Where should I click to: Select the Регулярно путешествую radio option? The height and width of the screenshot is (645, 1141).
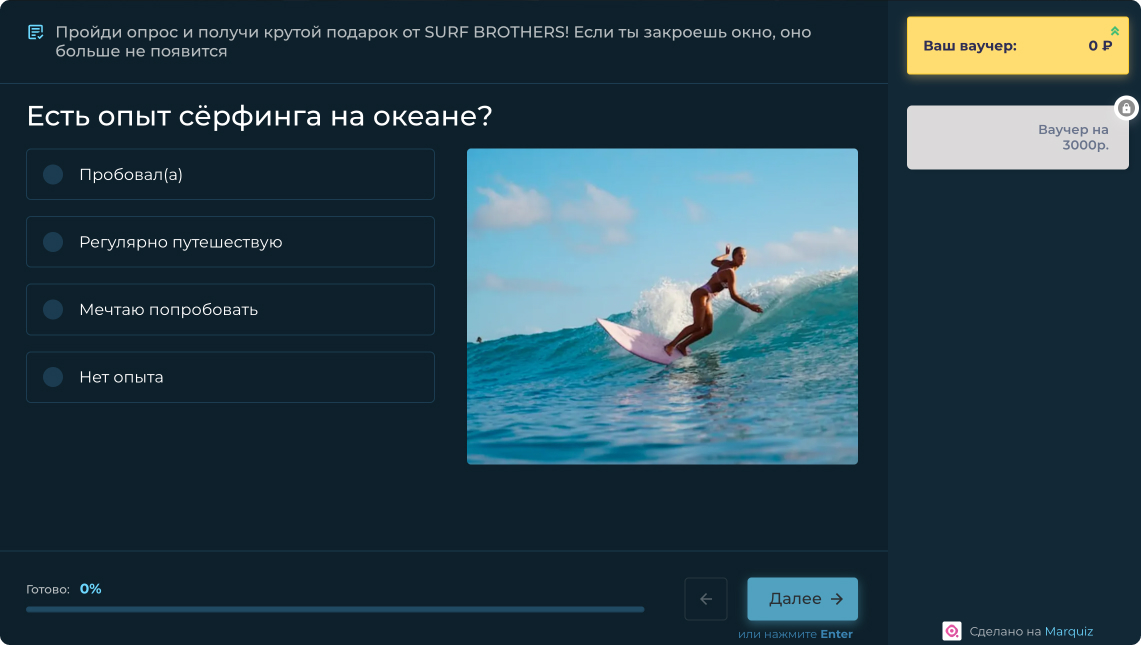230,242
